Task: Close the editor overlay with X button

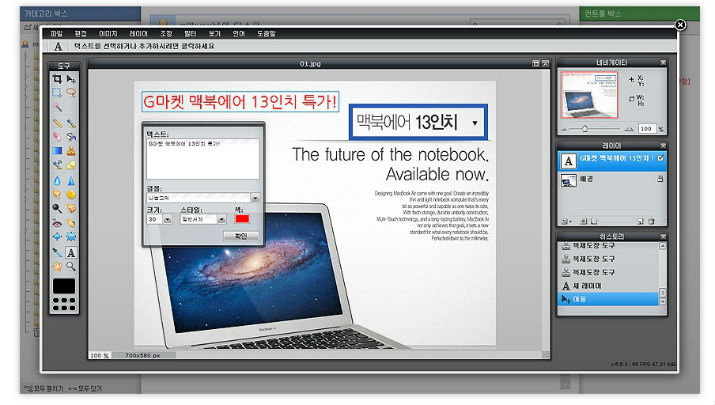Action: pyautogui.click(x=680, y=25)
